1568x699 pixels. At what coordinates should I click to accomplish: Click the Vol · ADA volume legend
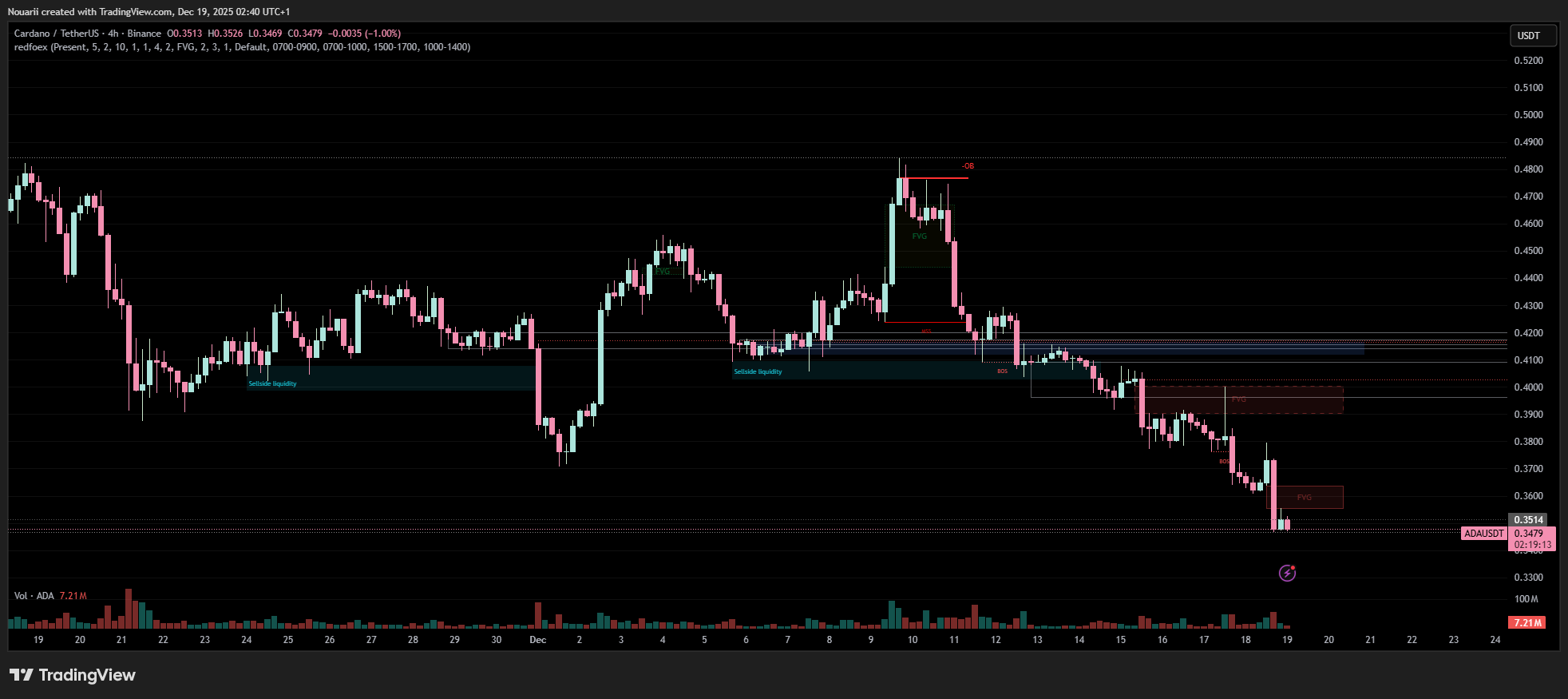(34, 596)
